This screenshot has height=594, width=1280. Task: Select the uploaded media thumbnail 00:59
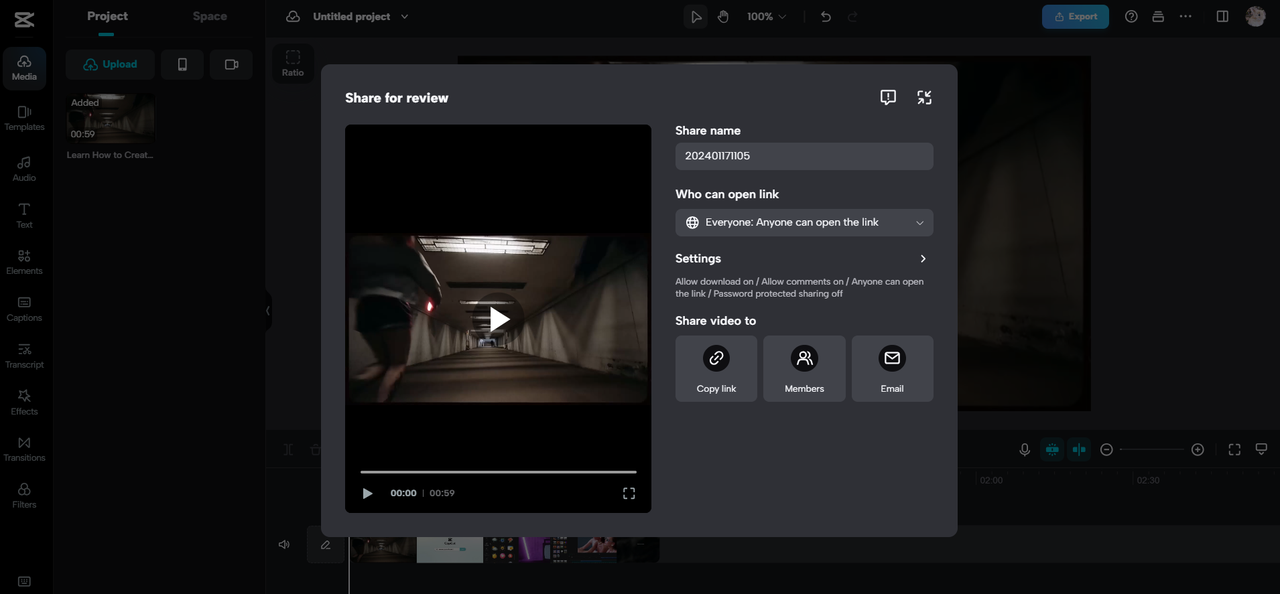point(110,118)
